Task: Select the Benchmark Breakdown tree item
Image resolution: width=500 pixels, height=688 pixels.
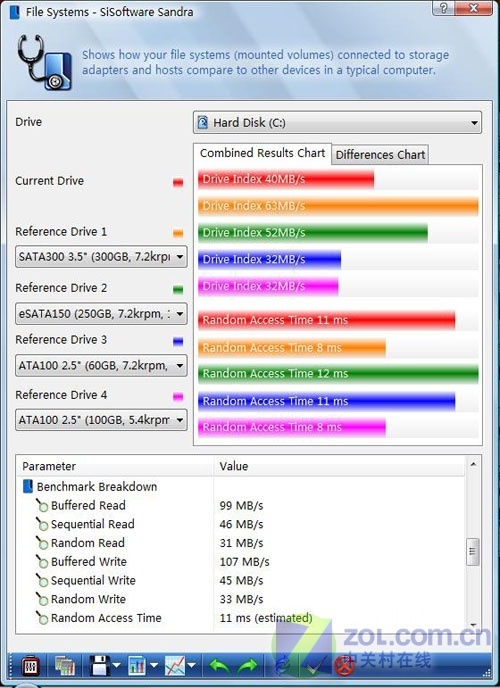Action: tap(96, 487)
